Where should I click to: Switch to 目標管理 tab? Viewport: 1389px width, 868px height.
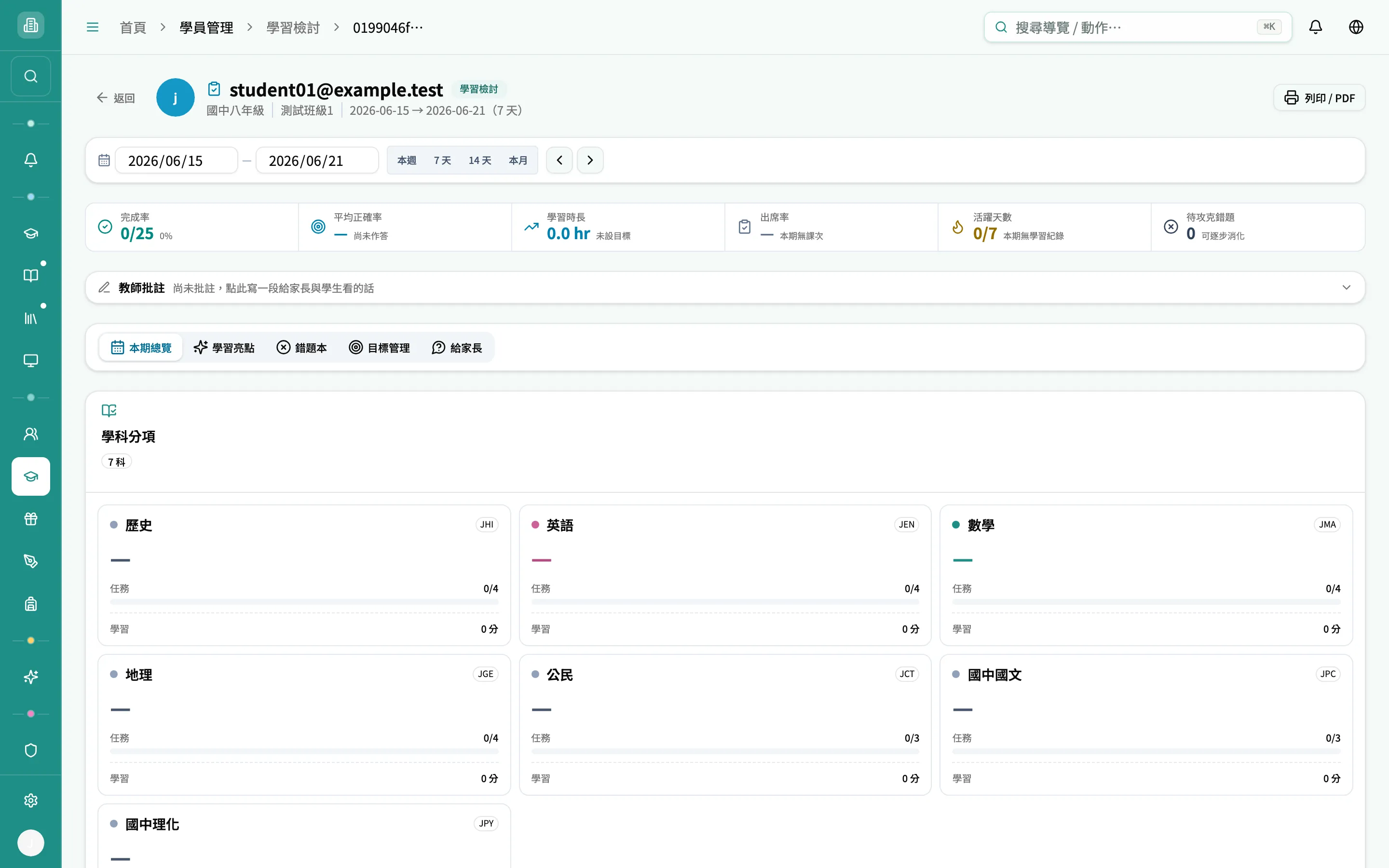coord(380,347)
